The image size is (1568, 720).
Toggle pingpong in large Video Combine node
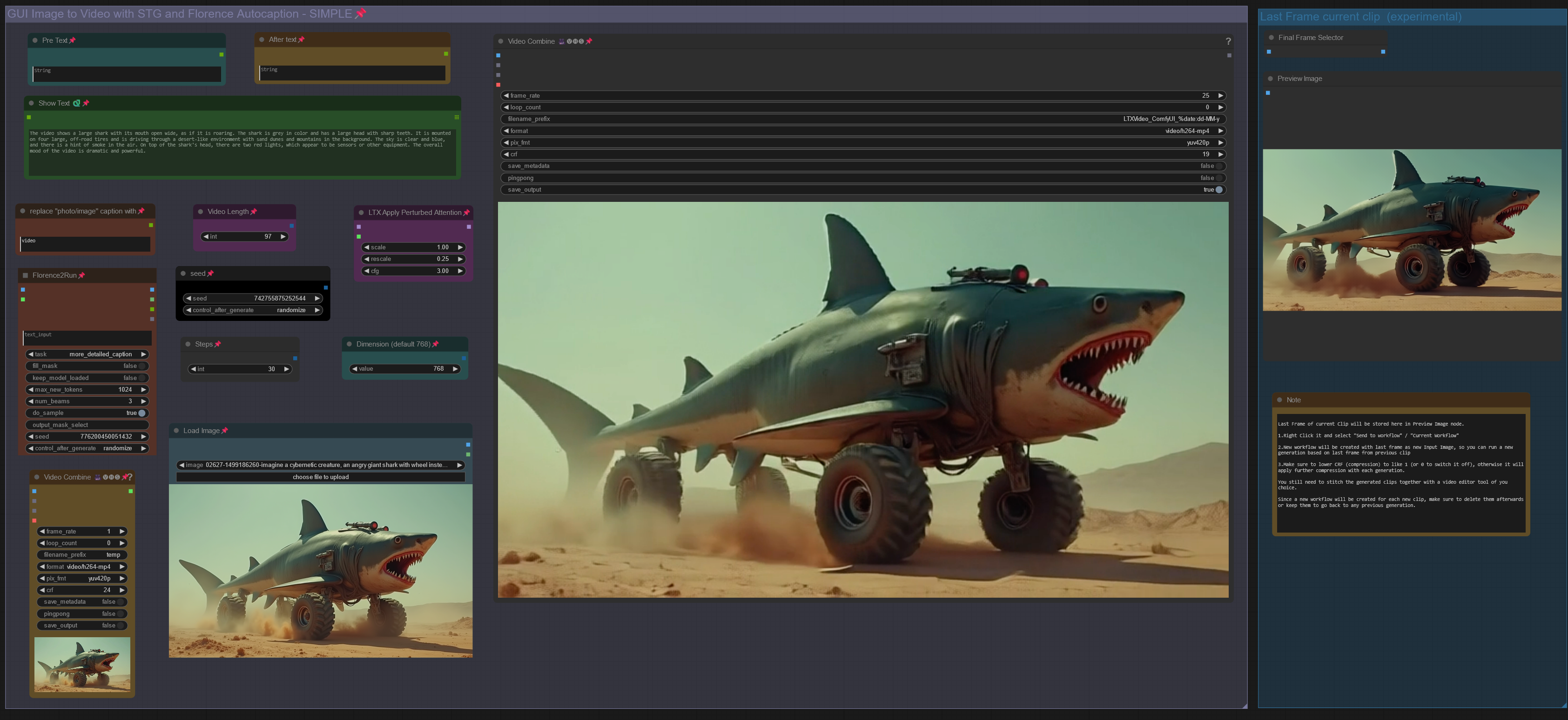tap(1218, 178)
